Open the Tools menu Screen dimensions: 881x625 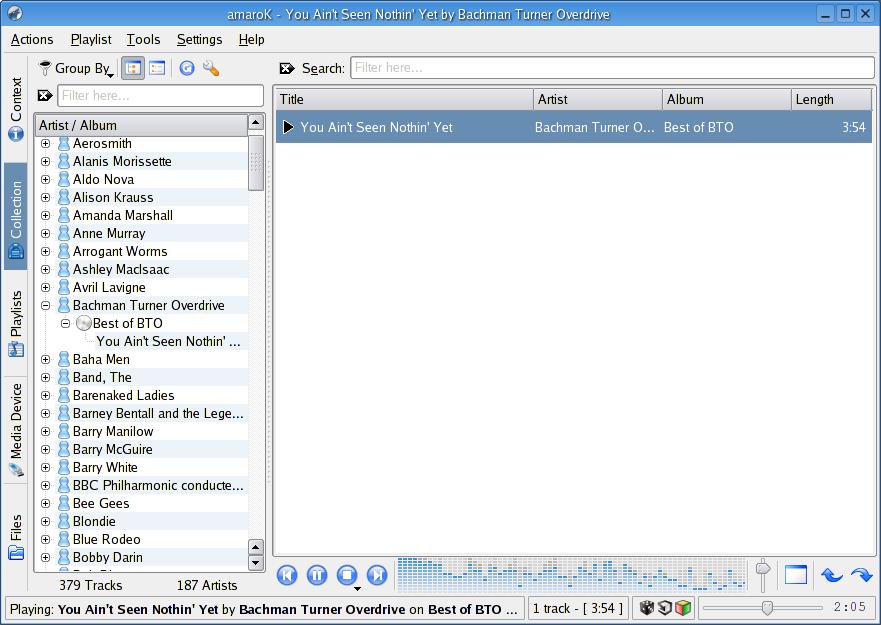143,39
